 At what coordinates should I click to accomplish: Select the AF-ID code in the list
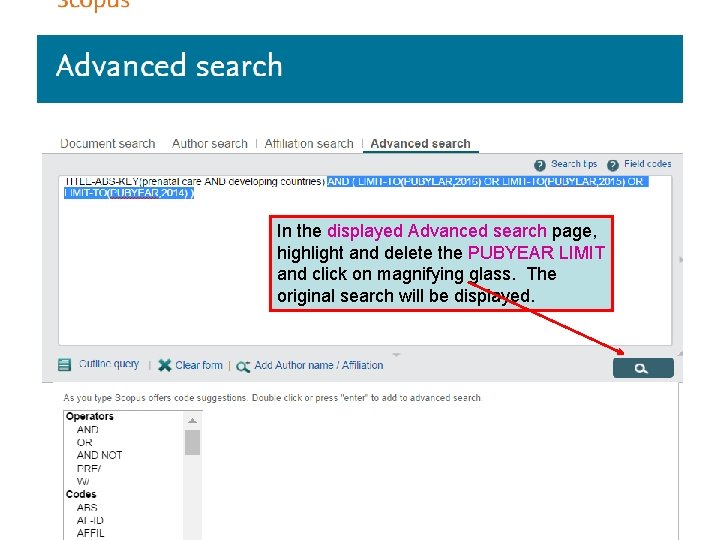[x=90, y=520]
